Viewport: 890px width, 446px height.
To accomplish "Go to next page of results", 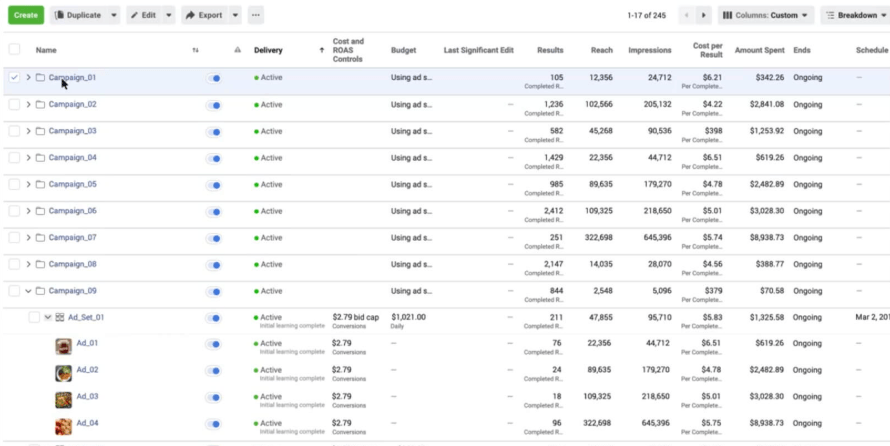I will pos(704,15).
